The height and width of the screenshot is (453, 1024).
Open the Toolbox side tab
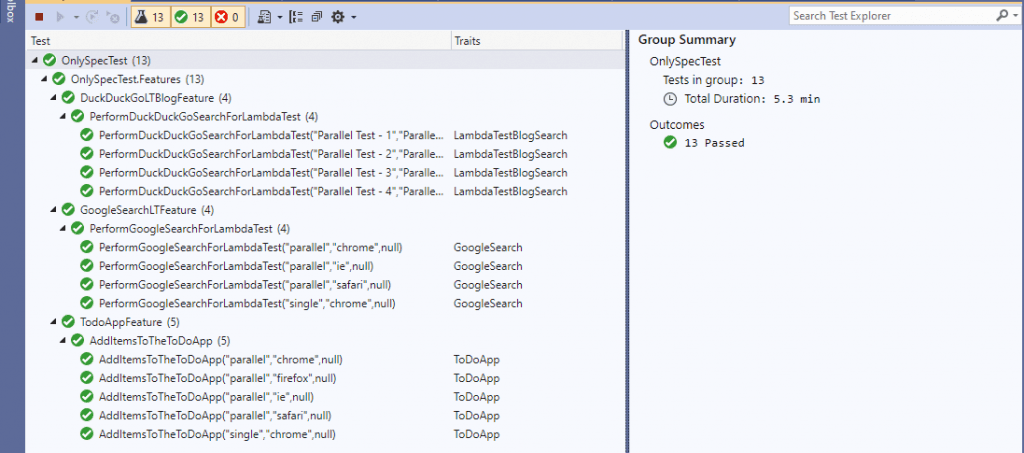coord(10,11)
